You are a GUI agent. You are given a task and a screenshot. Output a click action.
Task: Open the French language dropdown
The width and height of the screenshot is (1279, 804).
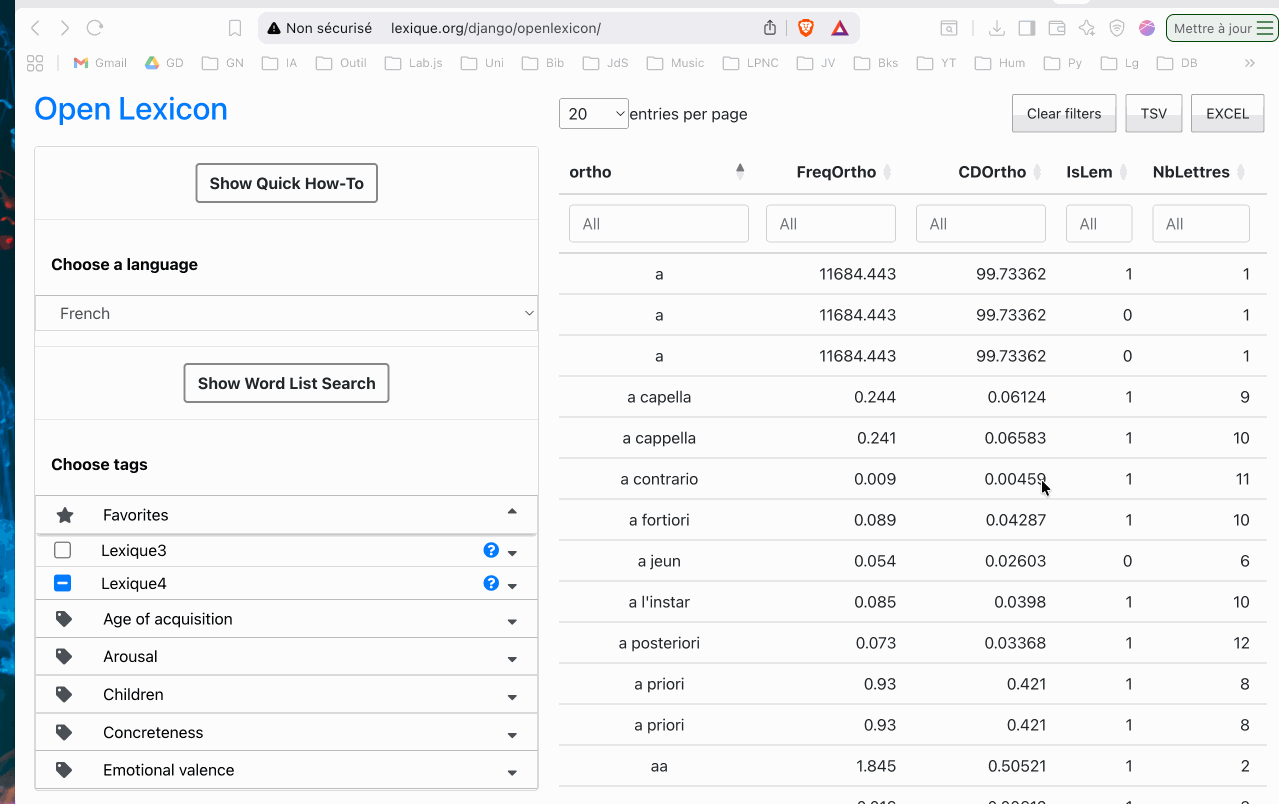[x=287, y=313]
